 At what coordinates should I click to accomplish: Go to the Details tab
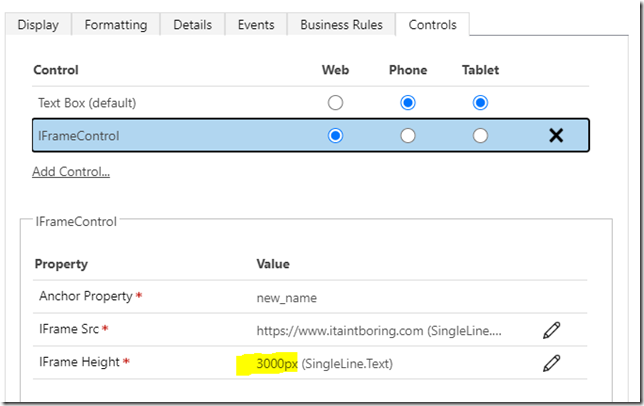pyautogui.click(x=193, y=25)
